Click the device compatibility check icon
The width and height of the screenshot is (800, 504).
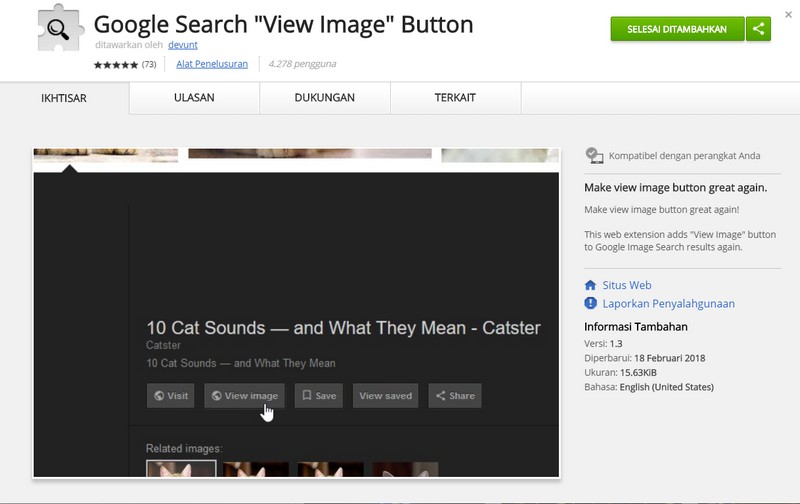point(594,156)
